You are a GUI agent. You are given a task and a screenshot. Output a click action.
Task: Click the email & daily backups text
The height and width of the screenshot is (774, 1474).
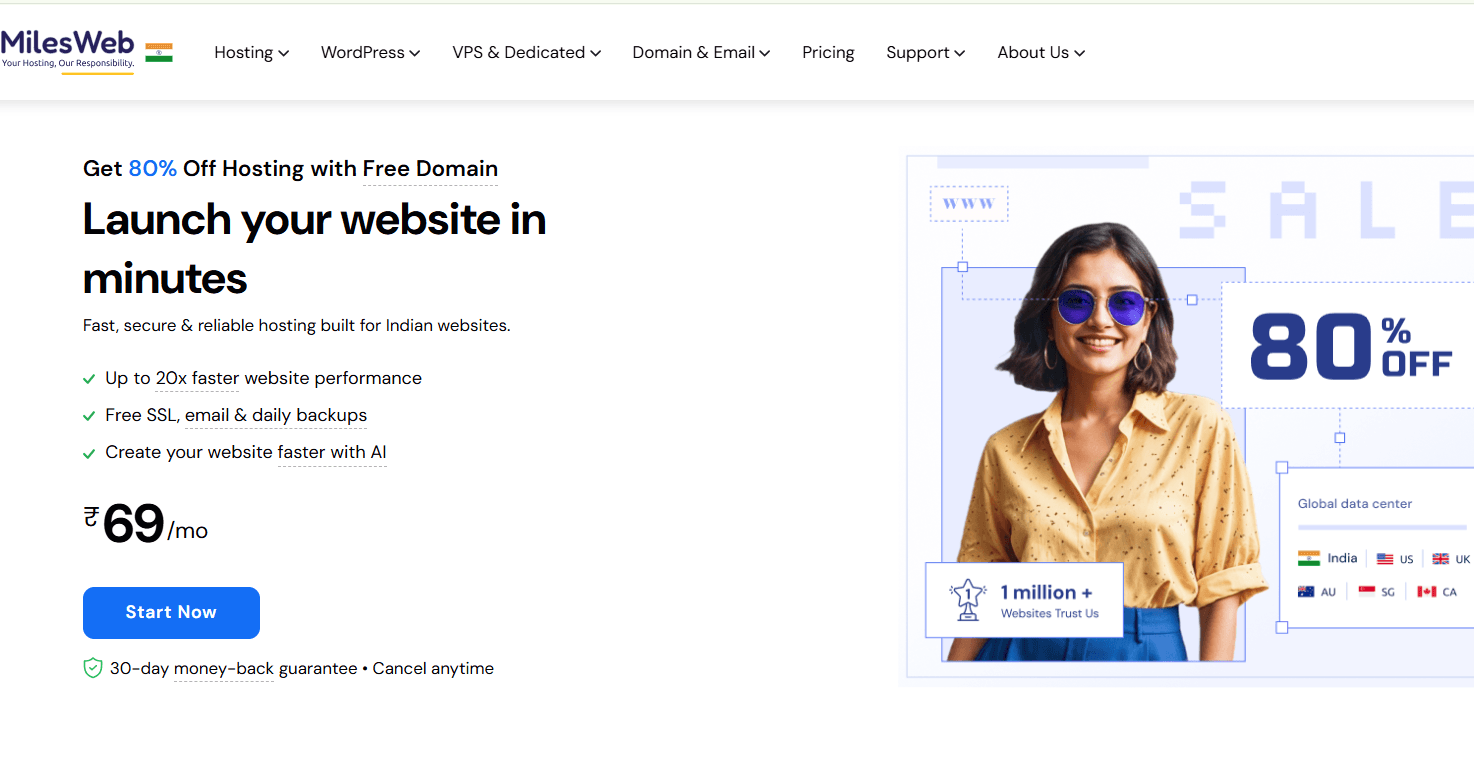[276, 415]
